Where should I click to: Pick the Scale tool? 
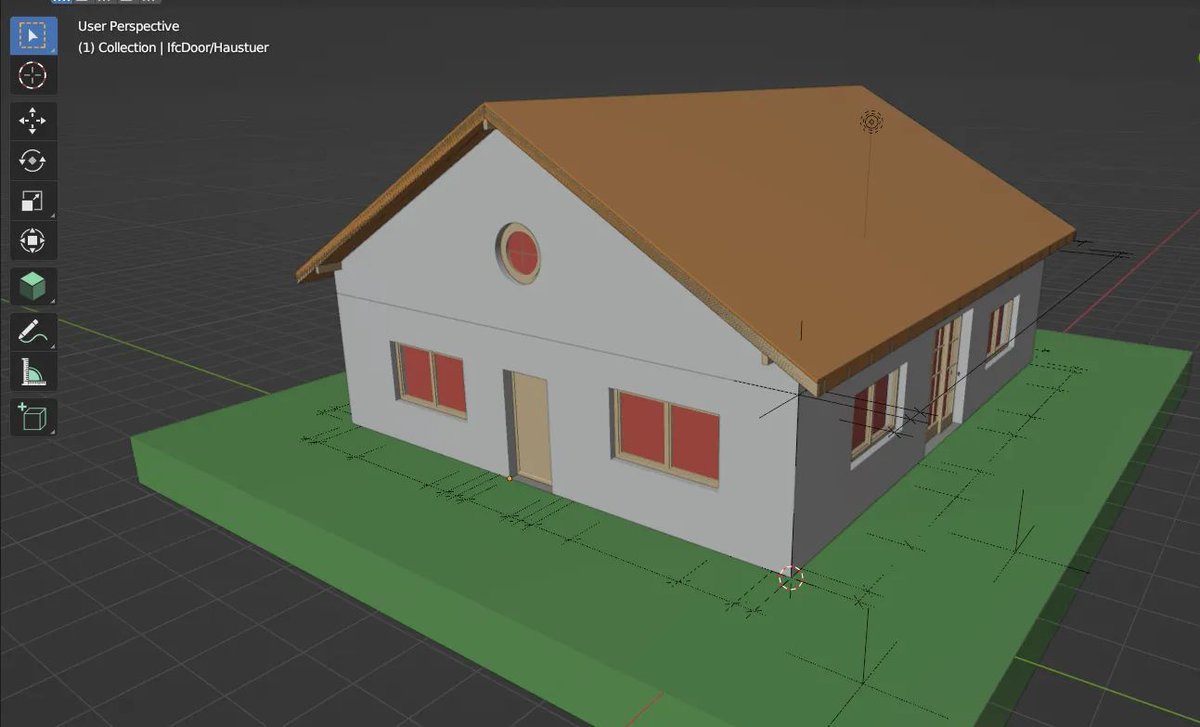(x=33, y=201)
